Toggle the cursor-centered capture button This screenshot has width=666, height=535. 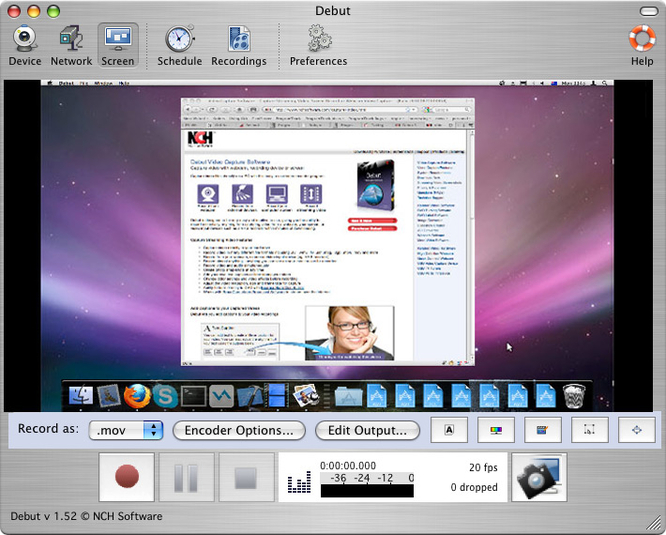(x=636, y=430)
